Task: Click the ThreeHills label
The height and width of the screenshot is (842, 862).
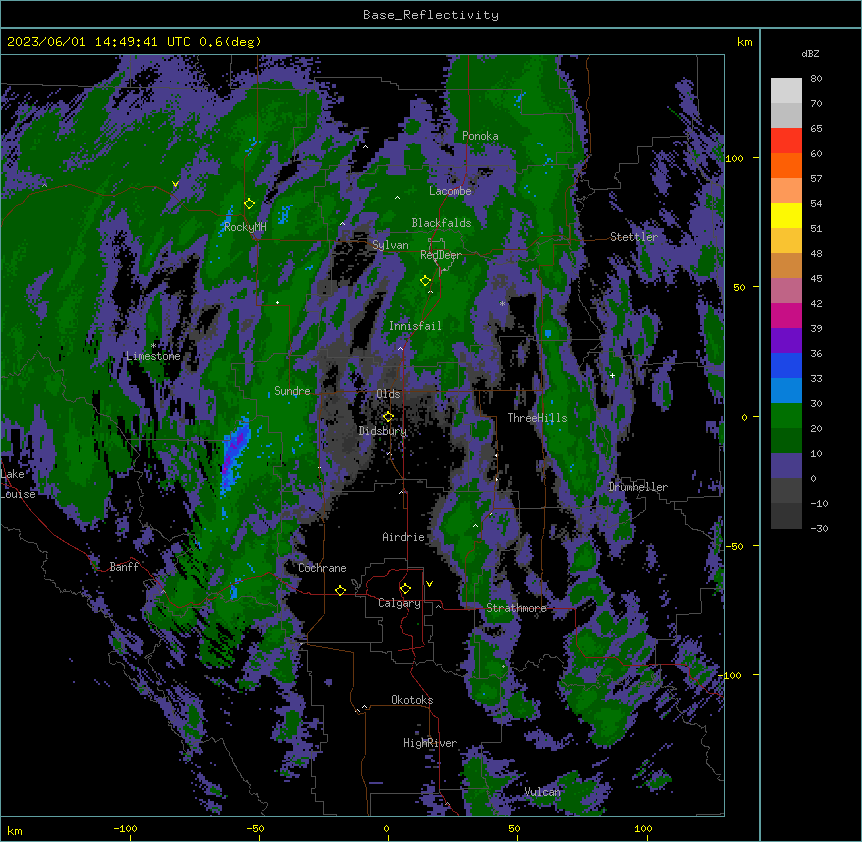Action: [537, 418]
